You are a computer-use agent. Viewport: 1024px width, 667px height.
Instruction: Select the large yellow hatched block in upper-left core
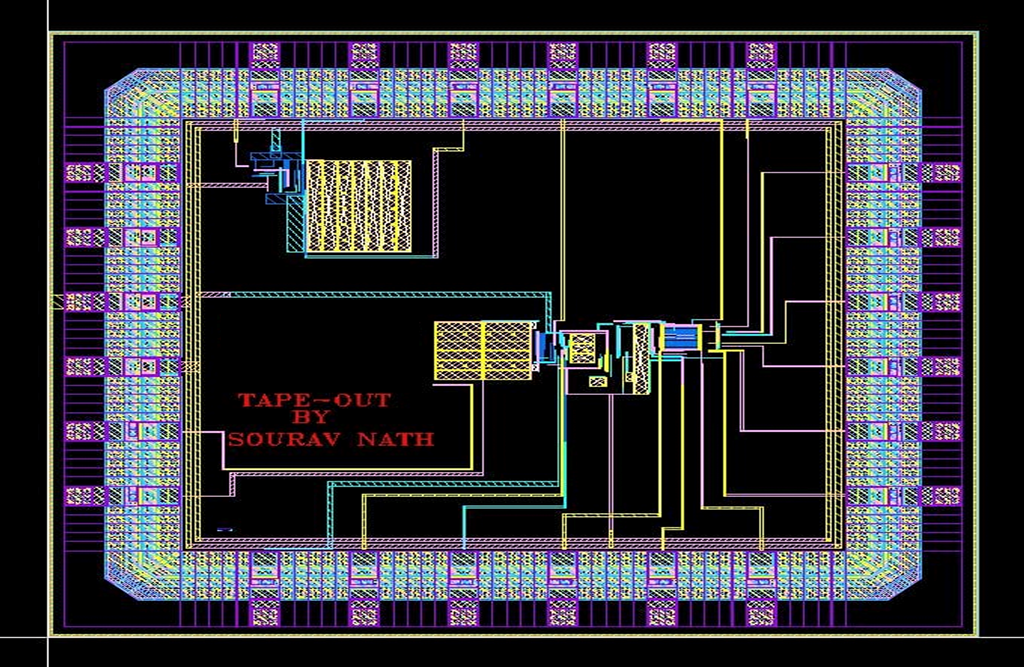pyautogui.click(x=358, y=205)
